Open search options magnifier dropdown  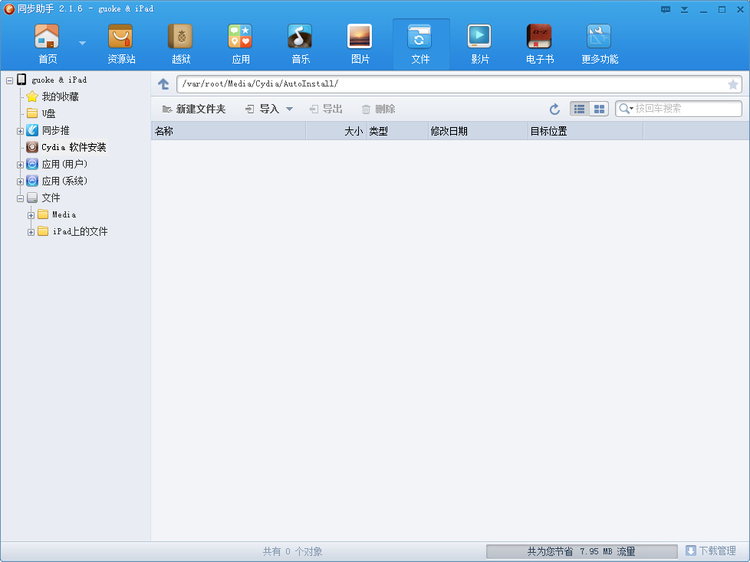626,109
